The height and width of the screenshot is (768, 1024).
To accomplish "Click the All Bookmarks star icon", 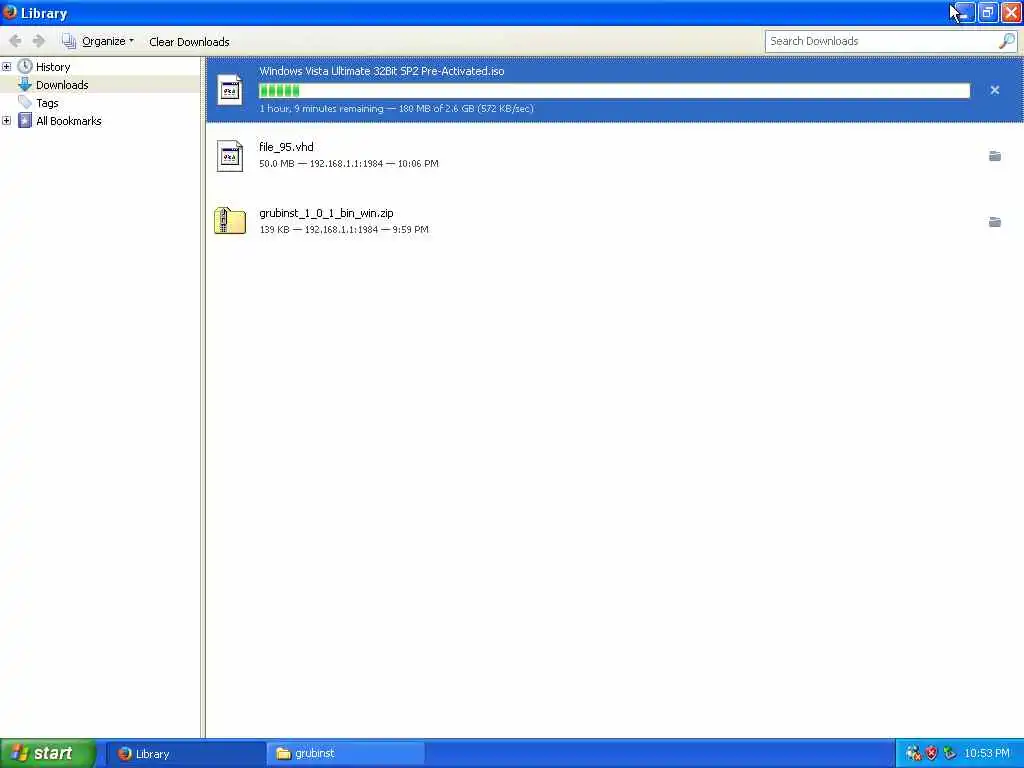I will pyautogui.click(x=25, y=120).
